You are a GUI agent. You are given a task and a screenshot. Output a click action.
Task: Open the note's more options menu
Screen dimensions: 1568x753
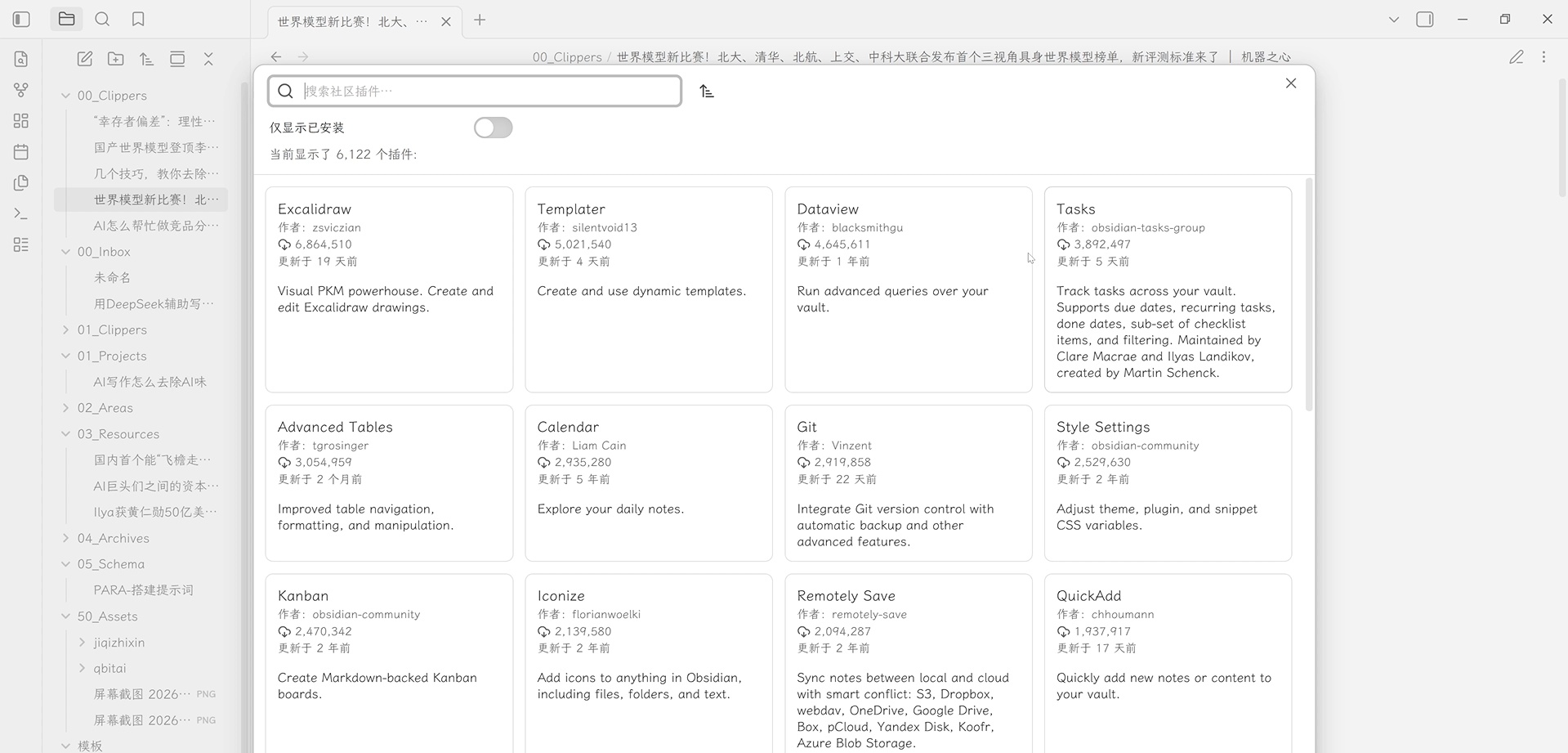pyautogui.click(x=1543, y=57)
